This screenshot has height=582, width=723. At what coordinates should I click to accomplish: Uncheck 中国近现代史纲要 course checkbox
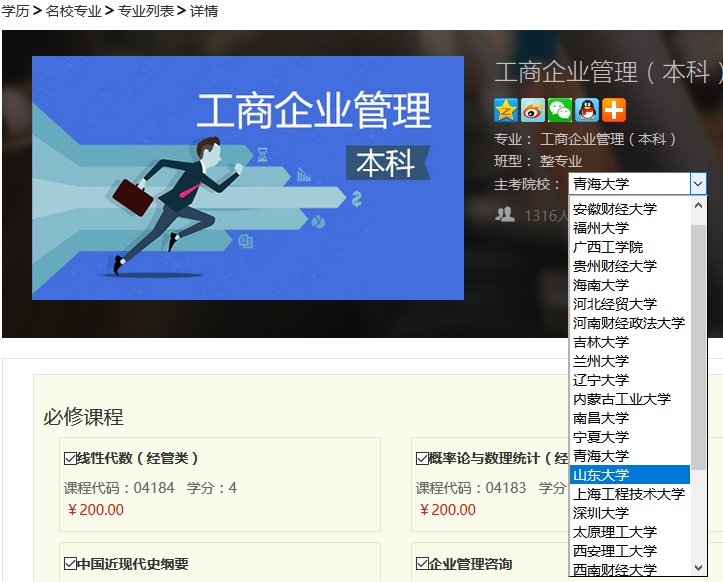(x=70, y=564)
